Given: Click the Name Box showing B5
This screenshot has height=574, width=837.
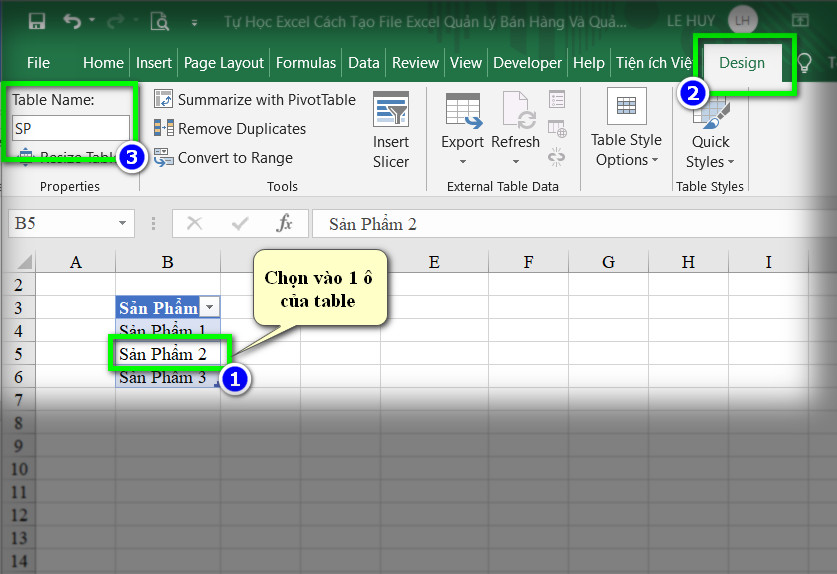Looking at the screenshot, I should click(x=63, y=223).
